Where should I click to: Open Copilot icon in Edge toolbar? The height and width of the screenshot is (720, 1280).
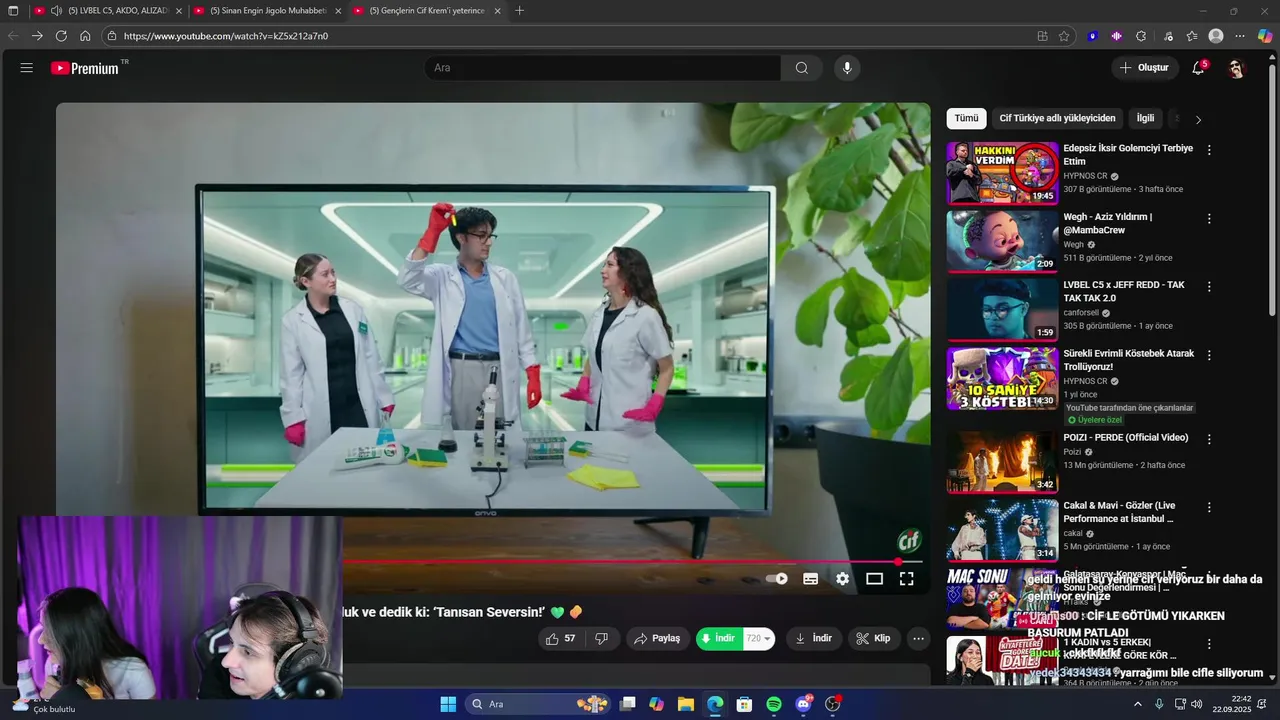point(1265,36)
